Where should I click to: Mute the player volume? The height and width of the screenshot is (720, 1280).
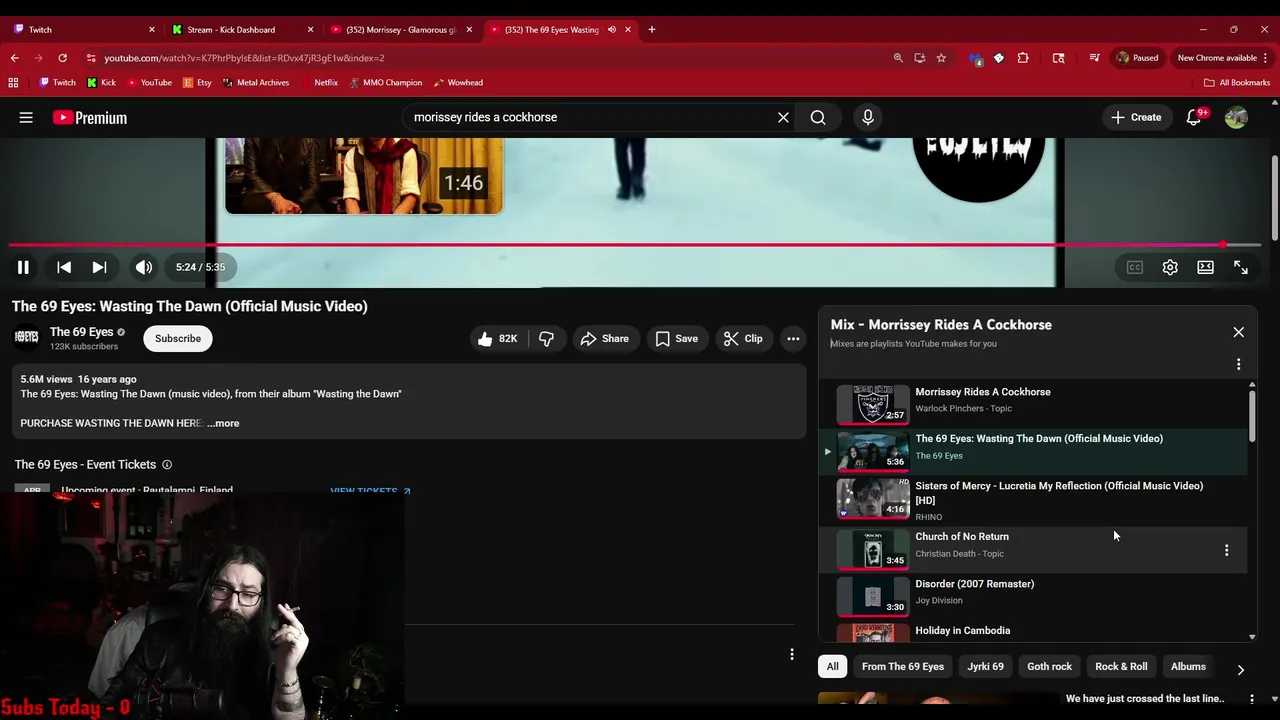[144, 267]
